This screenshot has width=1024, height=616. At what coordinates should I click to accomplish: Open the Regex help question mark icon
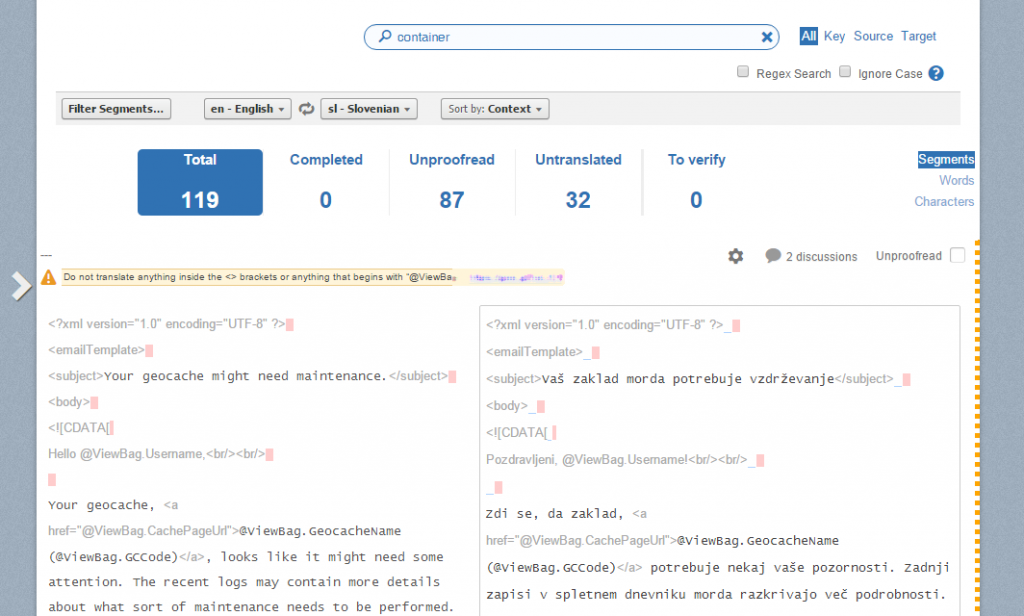coord(936,73)
